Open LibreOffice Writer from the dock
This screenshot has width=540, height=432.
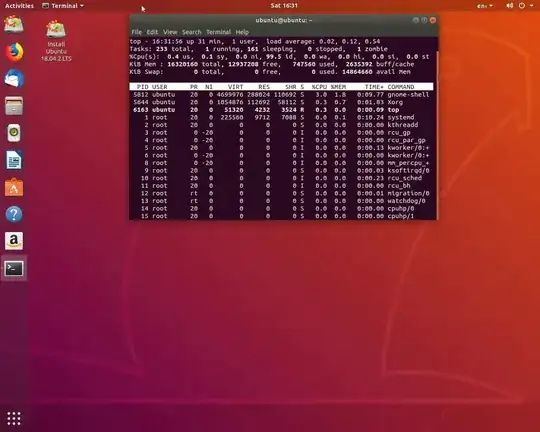14,160
